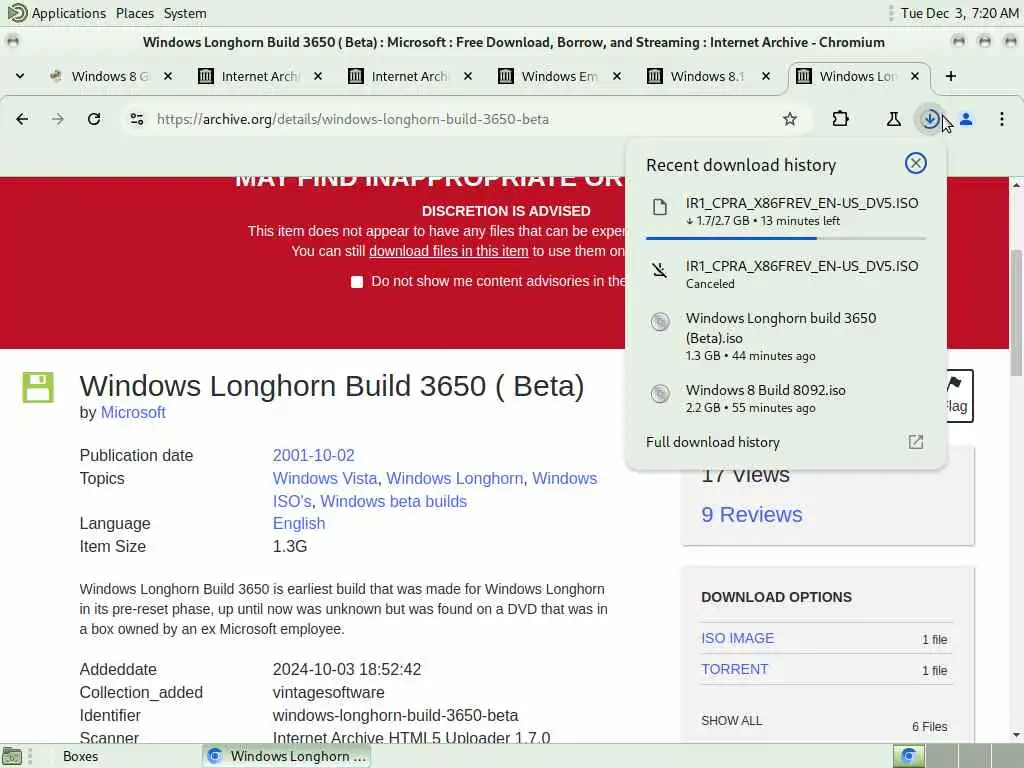Close the active Windows Lon tab
Viewport: 1024px width, 768px height.
click(915, 76)
